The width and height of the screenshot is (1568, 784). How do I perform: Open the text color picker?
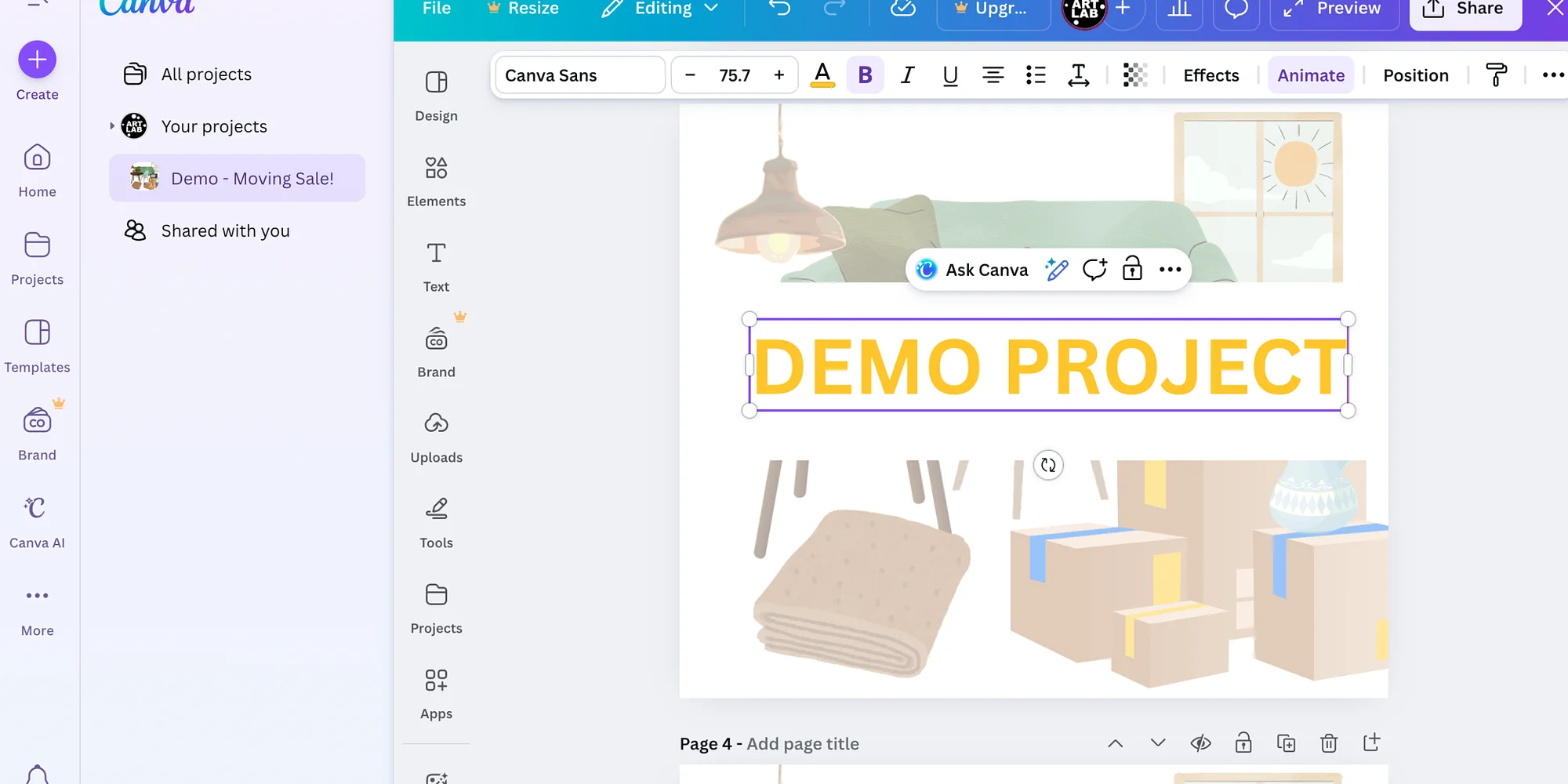tap(822, 75)
